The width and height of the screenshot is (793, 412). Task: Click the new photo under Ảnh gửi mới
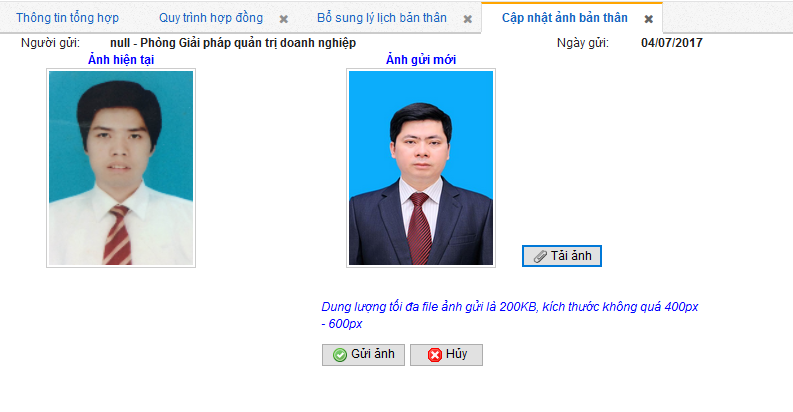point(421,168)
